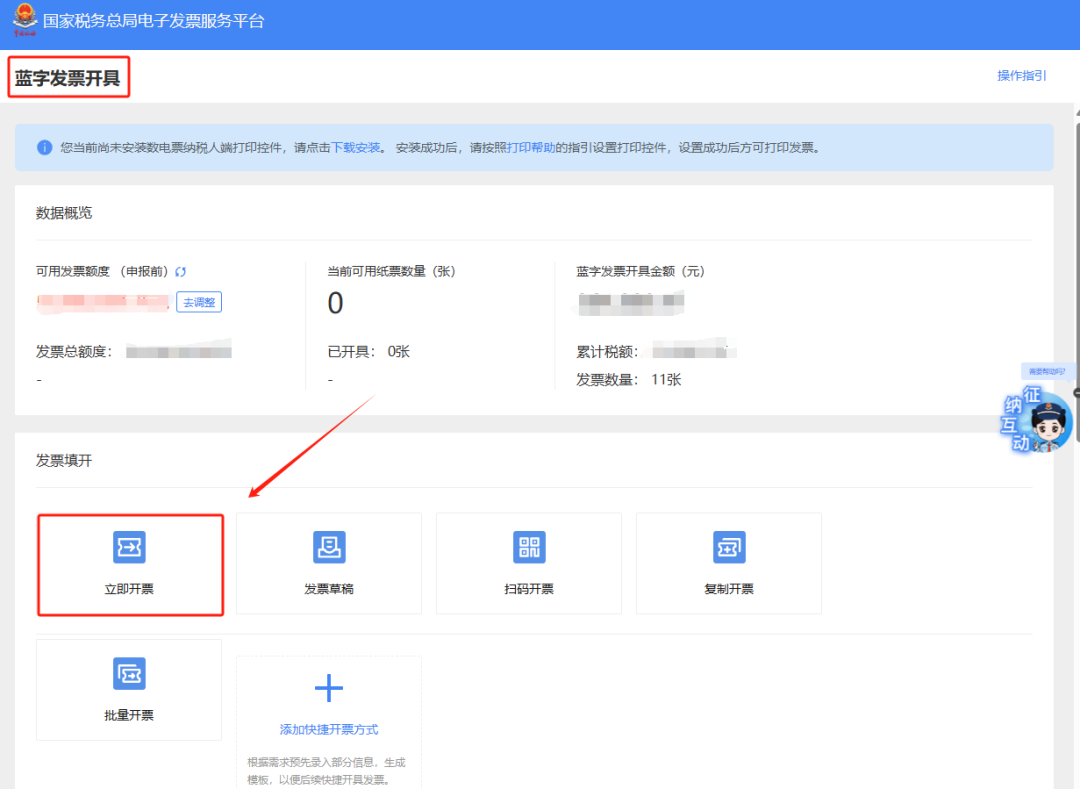Open the 打印帮助 link

point(531,147)
